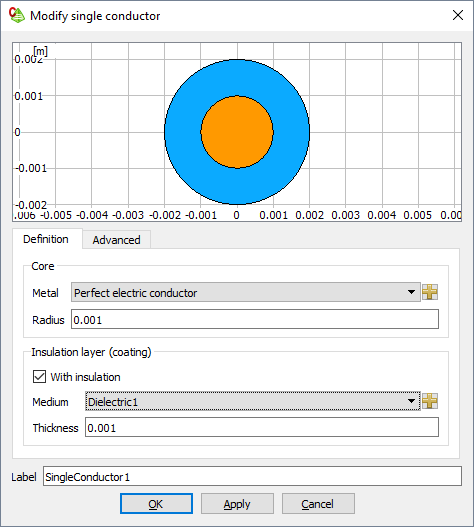Image resolution: width=474 pixels, height=527 pixels.
Task: Open the Metal dropdown list
Action: tap(246, 292)
